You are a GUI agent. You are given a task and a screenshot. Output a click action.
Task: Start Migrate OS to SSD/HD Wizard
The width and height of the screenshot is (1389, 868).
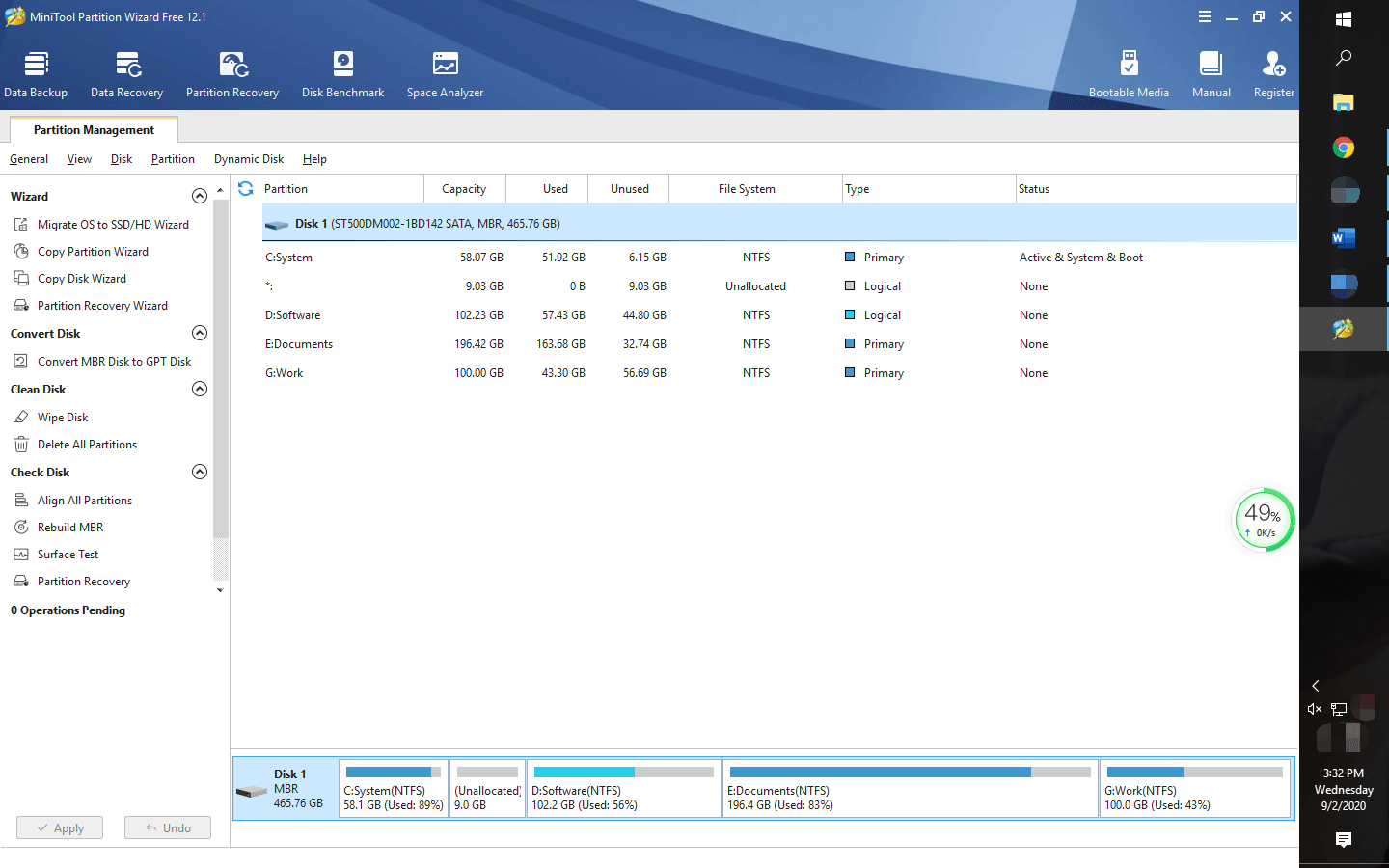coord(113,225)
